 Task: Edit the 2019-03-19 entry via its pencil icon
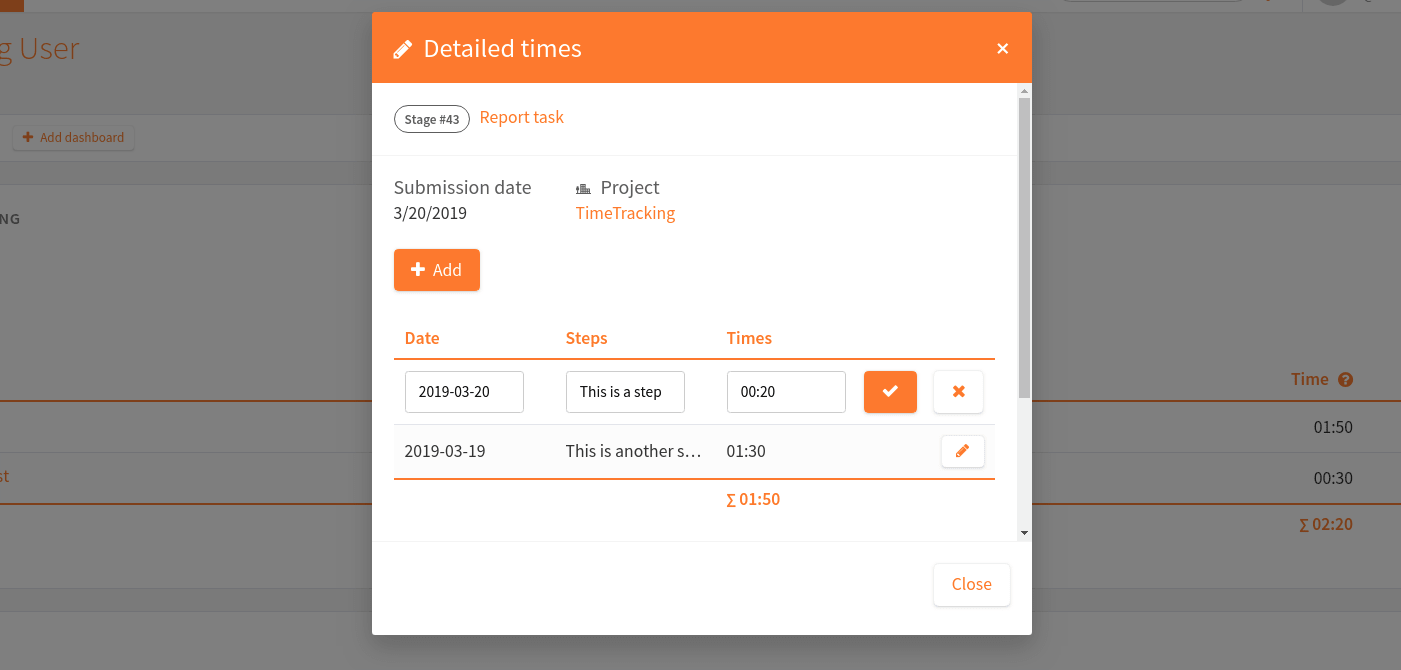pyautogui.click(x=962, y=451)
